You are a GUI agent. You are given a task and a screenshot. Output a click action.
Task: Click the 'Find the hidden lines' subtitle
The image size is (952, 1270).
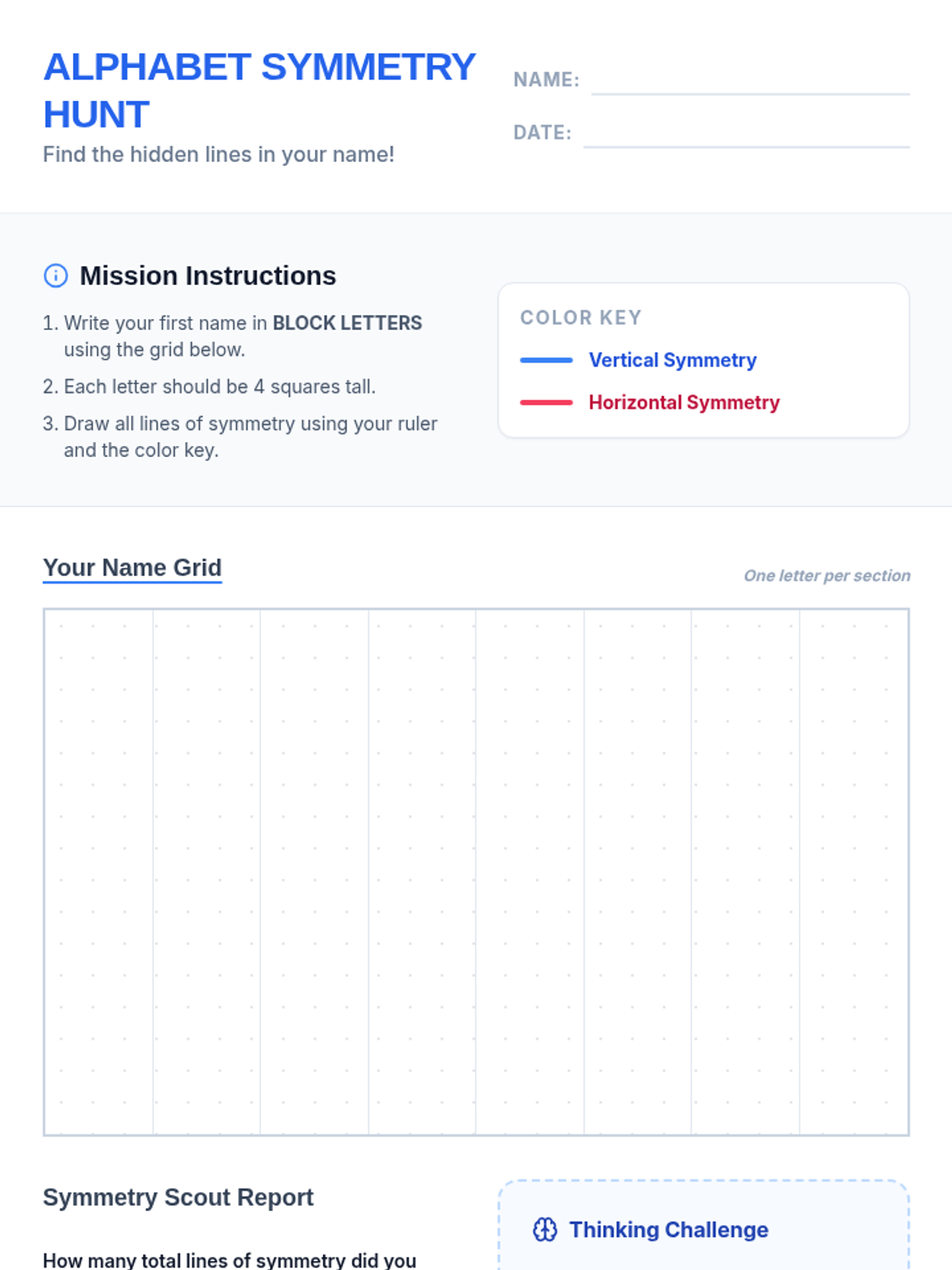coord(219,154)
